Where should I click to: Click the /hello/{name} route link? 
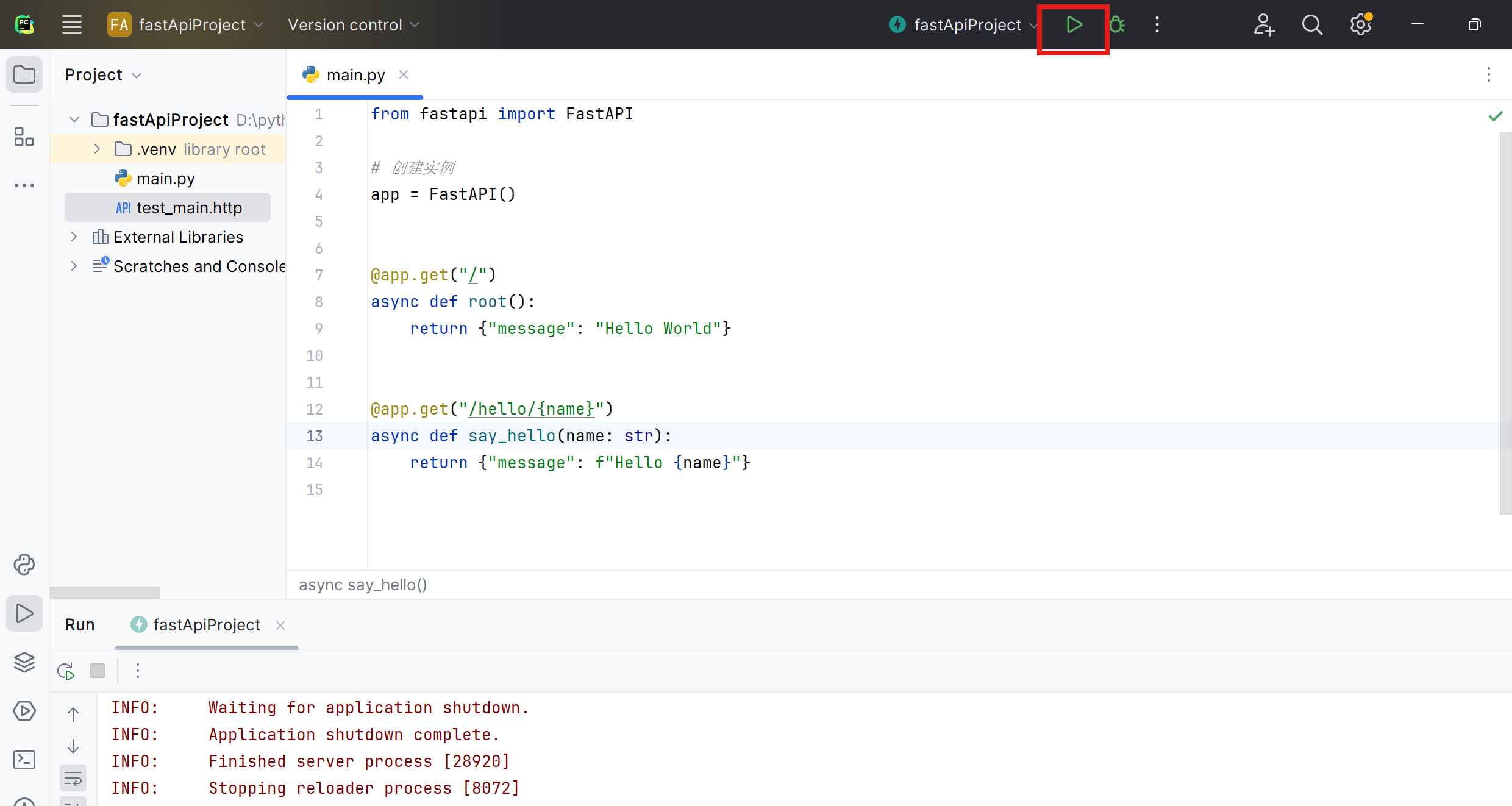[531, 409]
